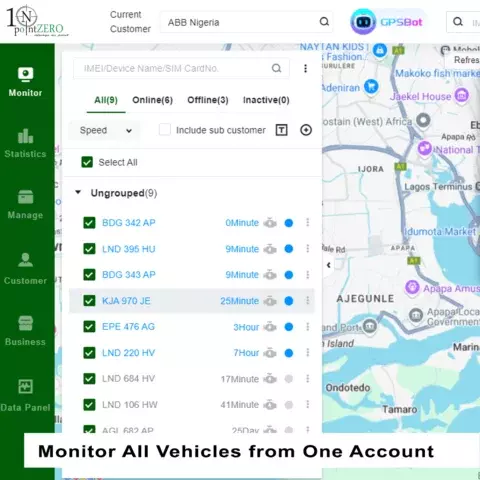Toggle the Select All checkbox
The image size is (480, 480).
[x=87, y=162]
